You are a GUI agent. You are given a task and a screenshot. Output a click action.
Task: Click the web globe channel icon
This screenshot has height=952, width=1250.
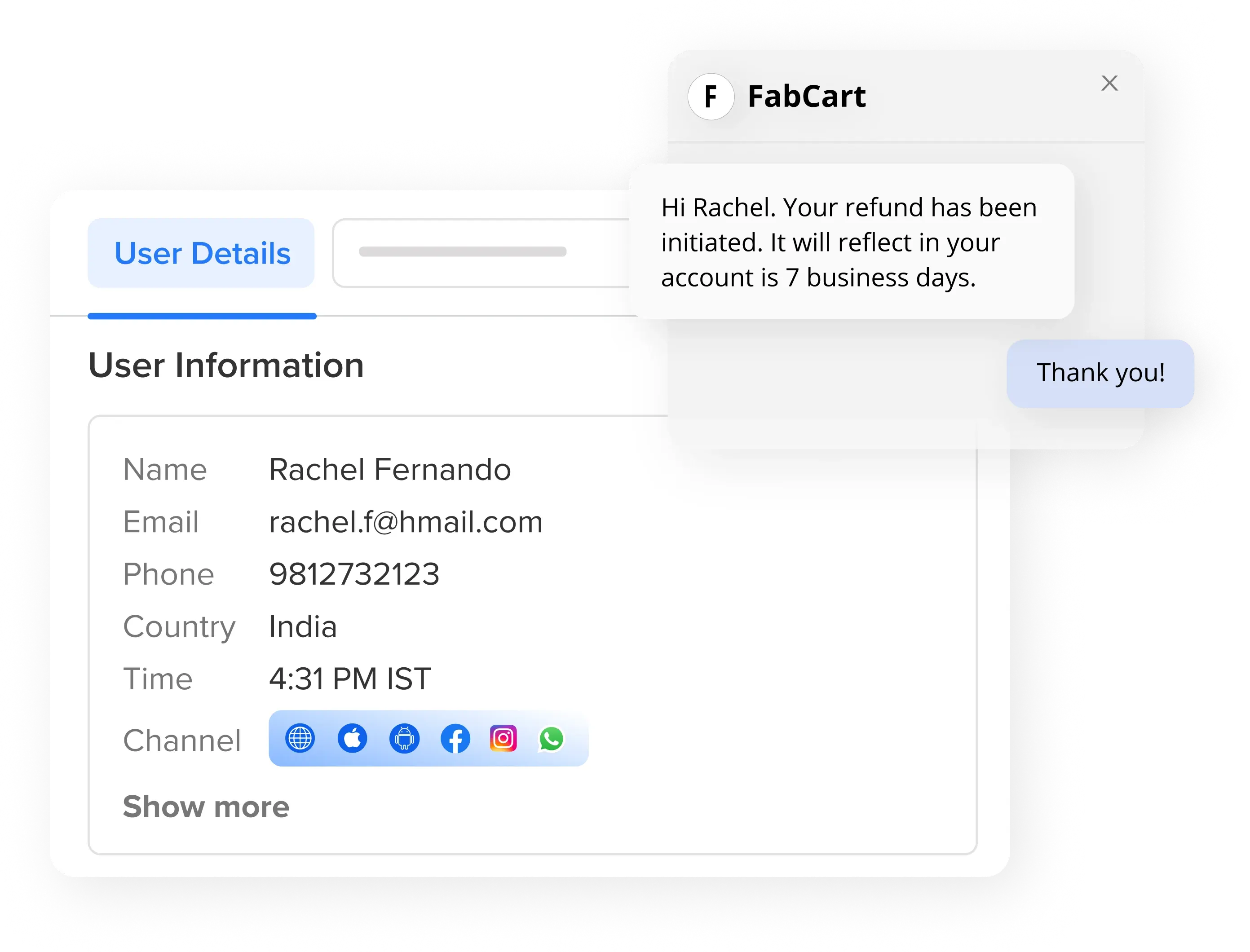pyautogui.click(x=300, y=738)
